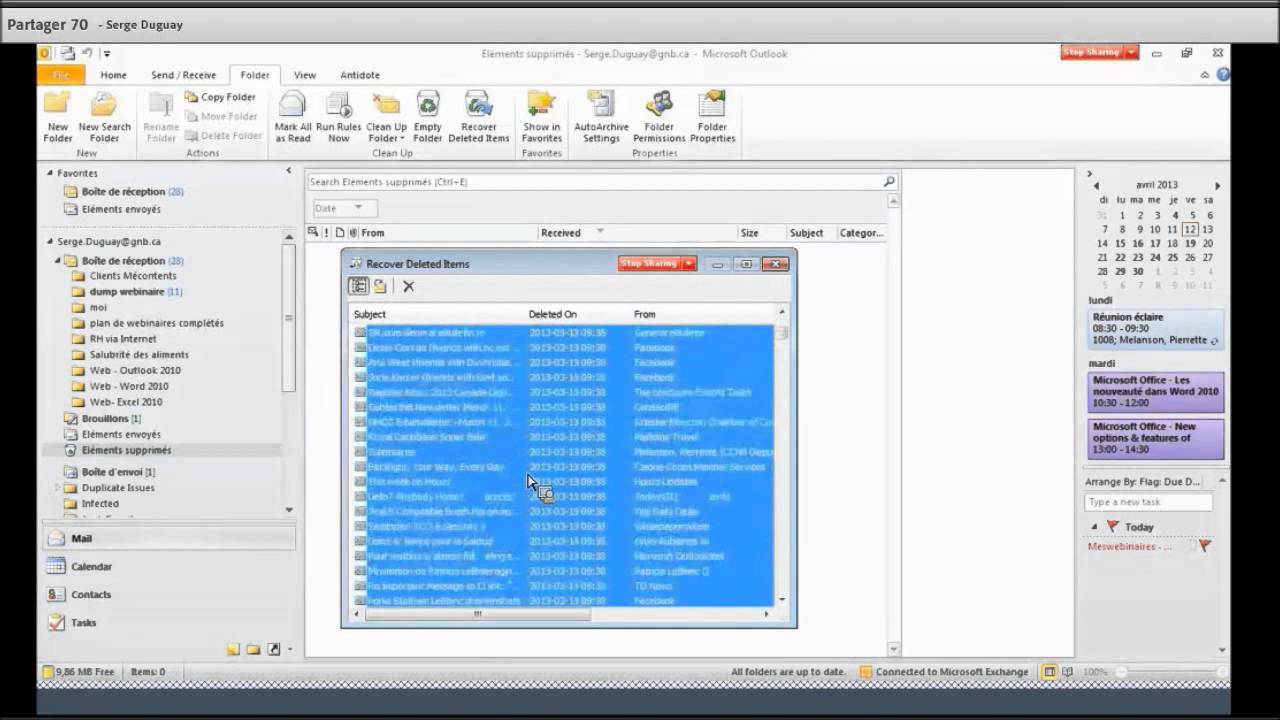The height and width of the screenshot is (720, 1280).
Task: Click Copy Folder in the Actions group
Action: pos(220,97)
